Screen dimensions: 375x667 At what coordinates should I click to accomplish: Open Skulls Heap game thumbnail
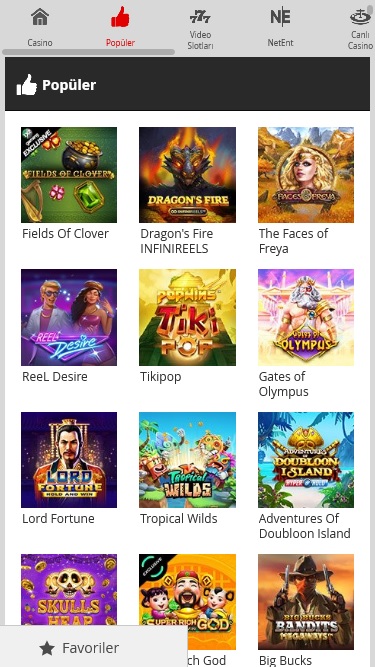(69, 590)
